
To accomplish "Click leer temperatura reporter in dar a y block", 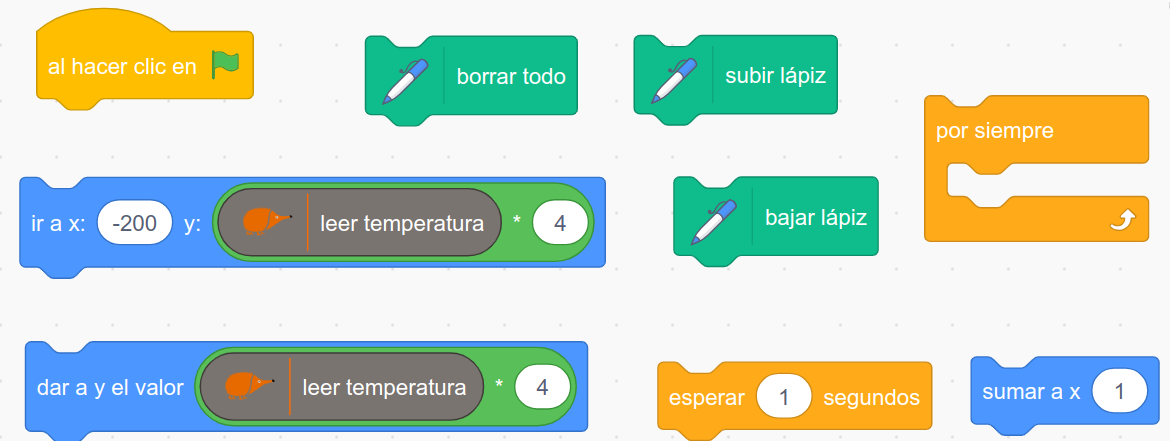I will (x=342, y=387).
